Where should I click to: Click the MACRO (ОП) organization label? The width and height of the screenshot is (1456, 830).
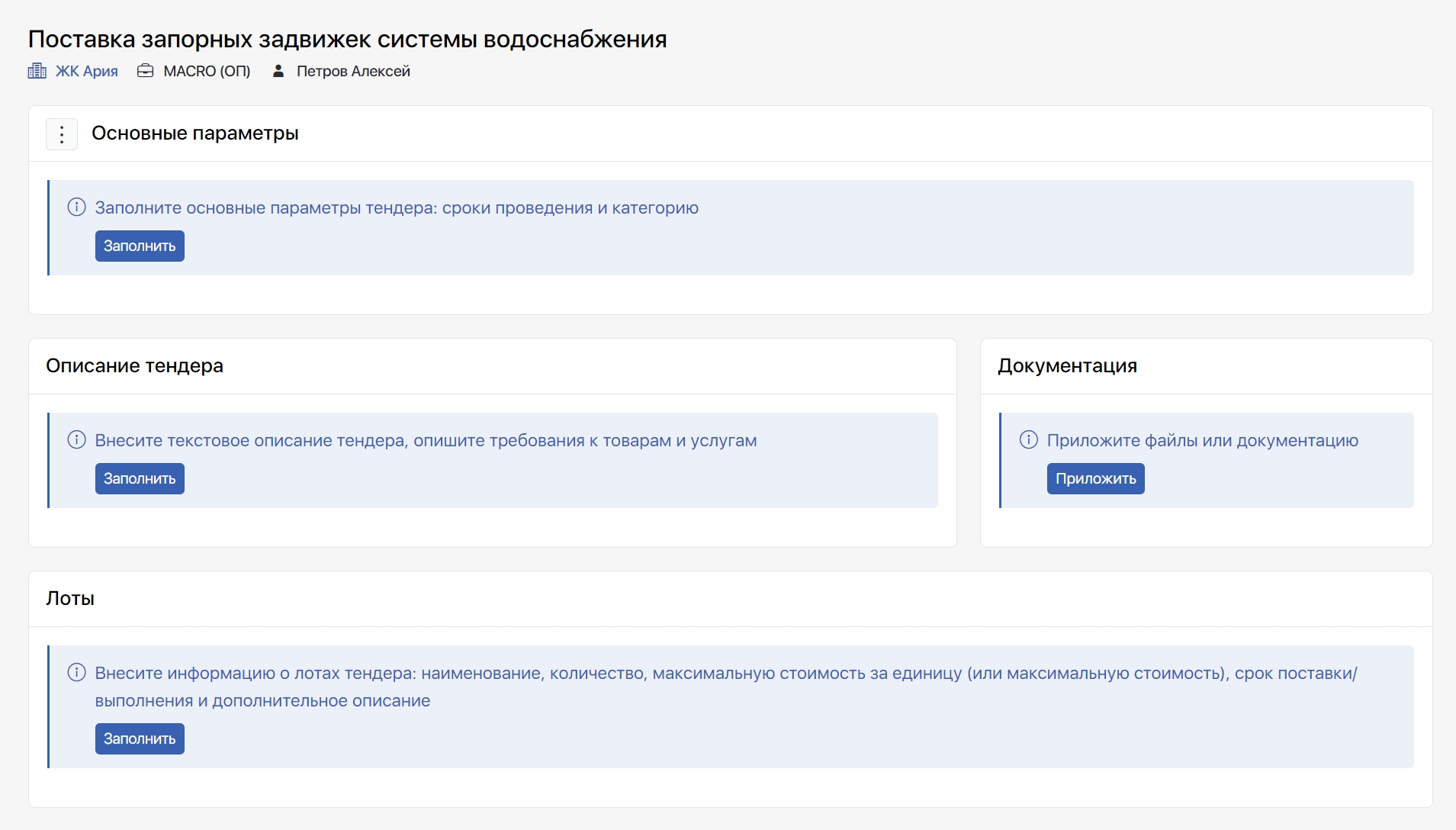tap(207, 71)
